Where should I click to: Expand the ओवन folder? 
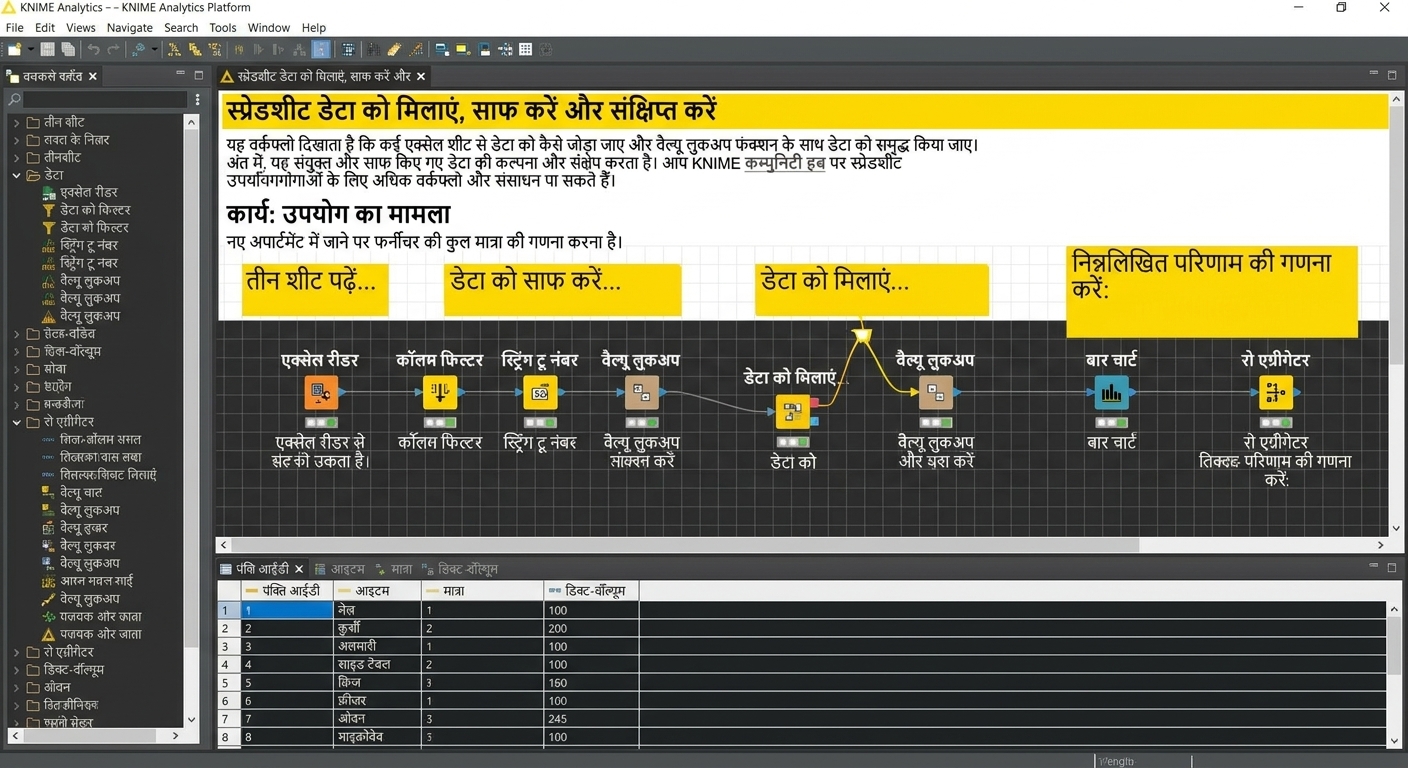click(x=16, y=687)
